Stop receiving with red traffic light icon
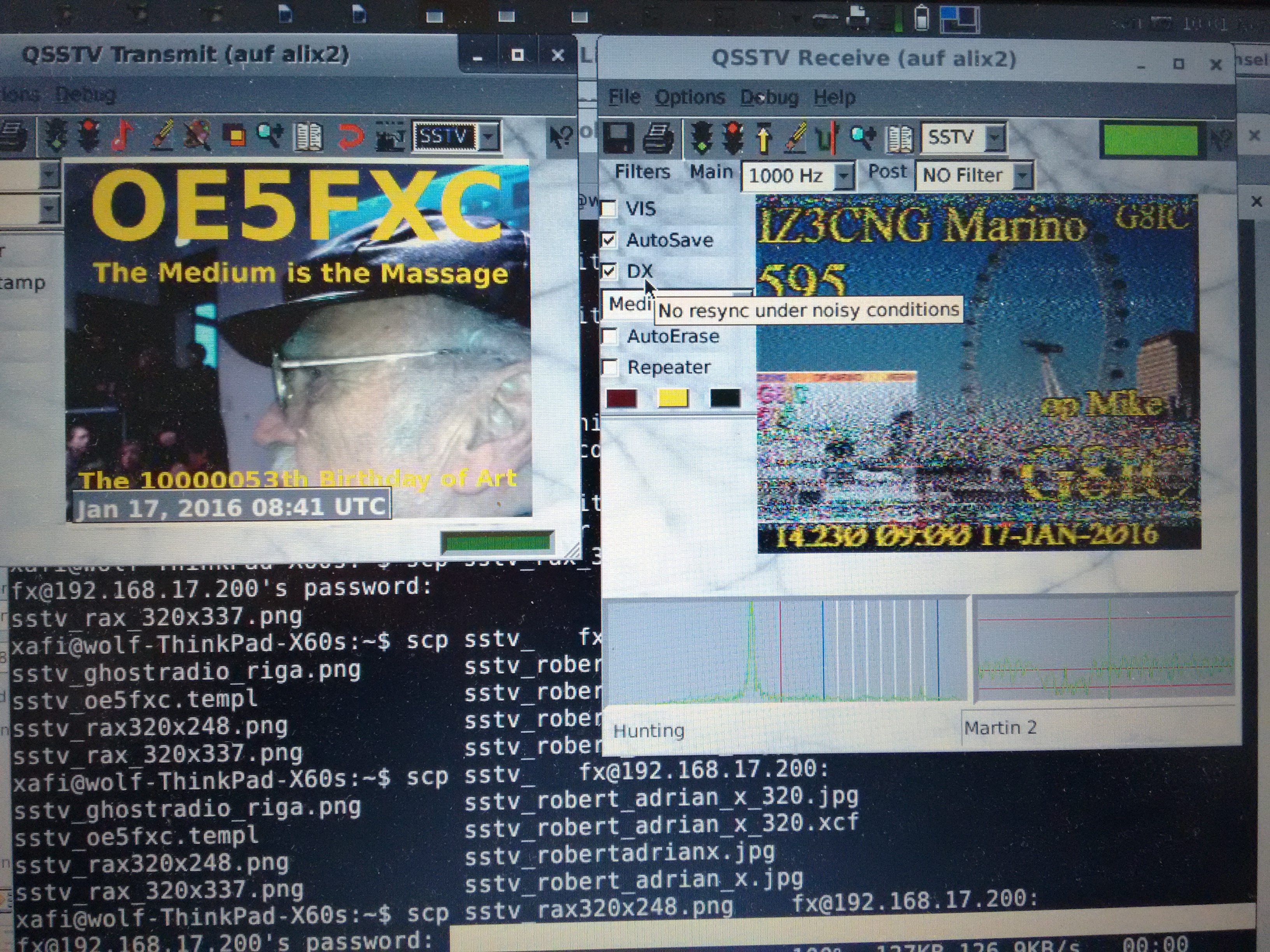The width and height of the screenshot is (1270, 952). tap(733, 138)
